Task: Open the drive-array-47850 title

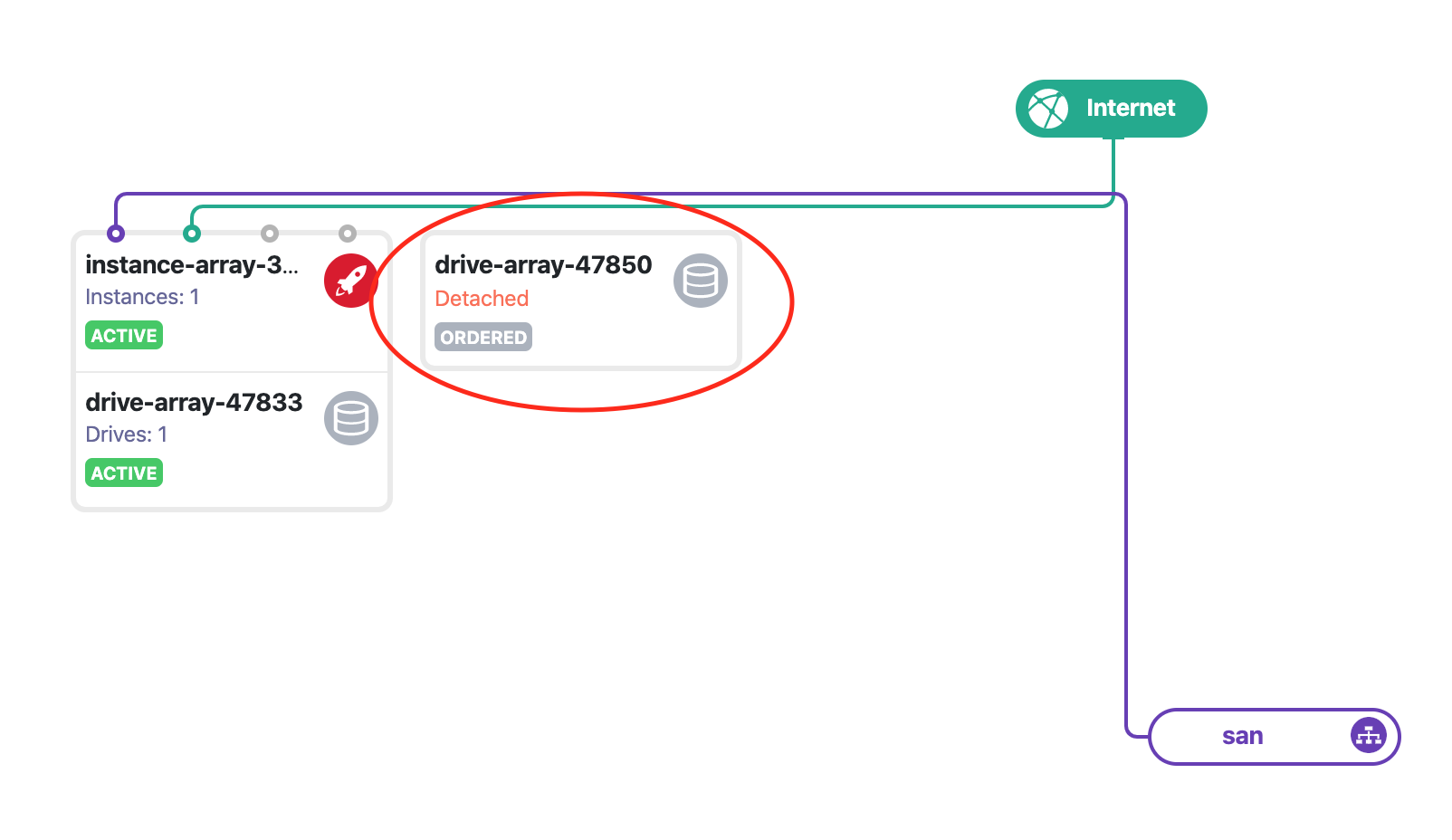Action: pyautogui.click(x=543, y=265)
